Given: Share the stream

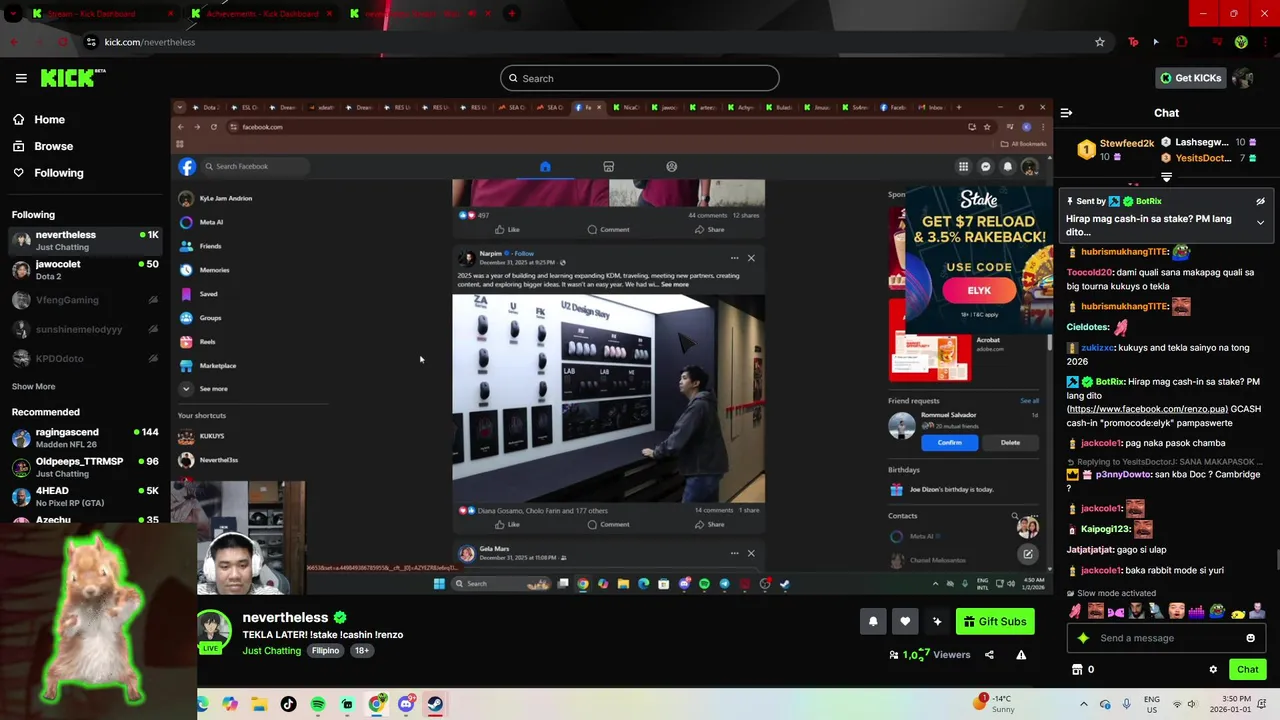Looking at the screenshot, I should tap(989, 655).
